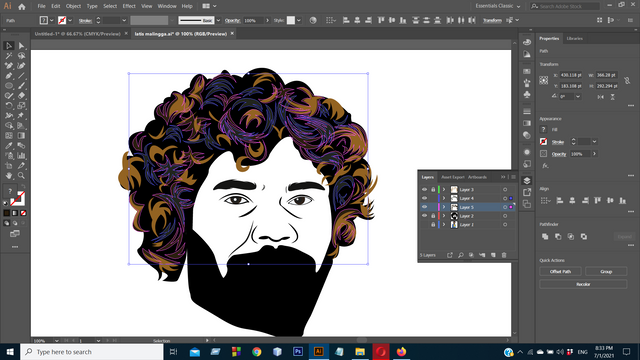Viewport: 640px width, 360px height.
Task: Switch to the Libraries panel tab
Action: click(574, 38)
